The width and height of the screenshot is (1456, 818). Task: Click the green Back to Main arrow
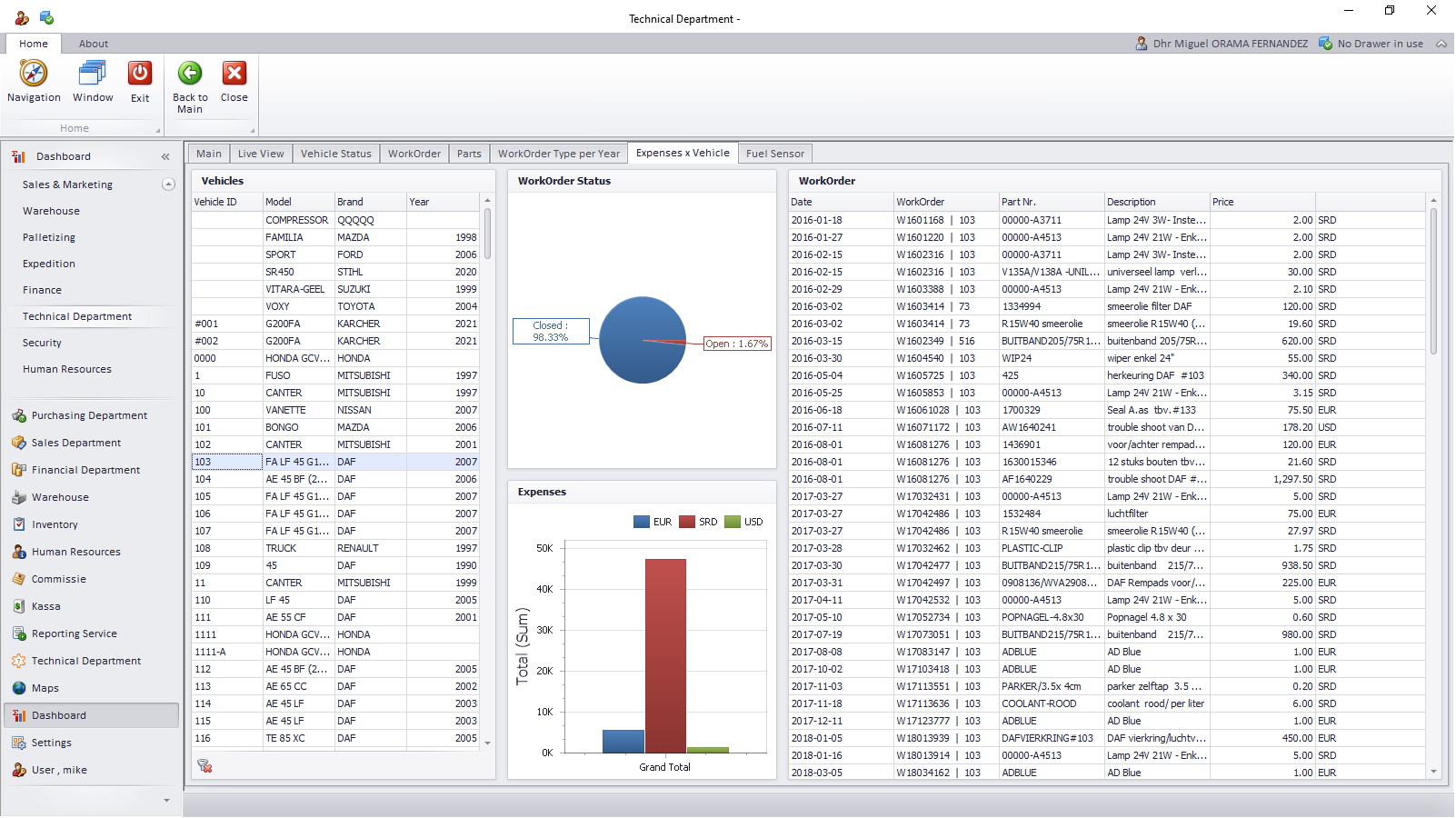(190, 74)
